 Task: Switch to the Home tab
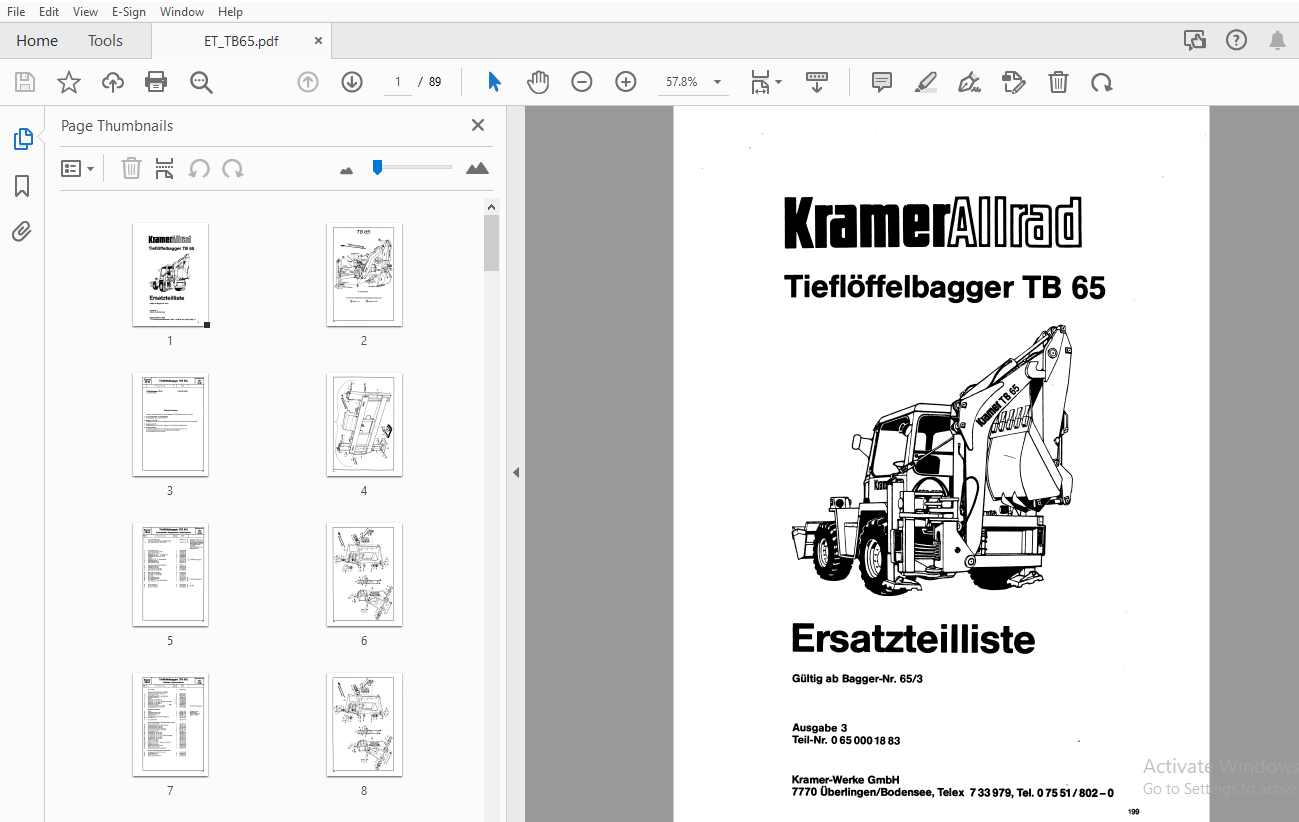coord(37,41)
